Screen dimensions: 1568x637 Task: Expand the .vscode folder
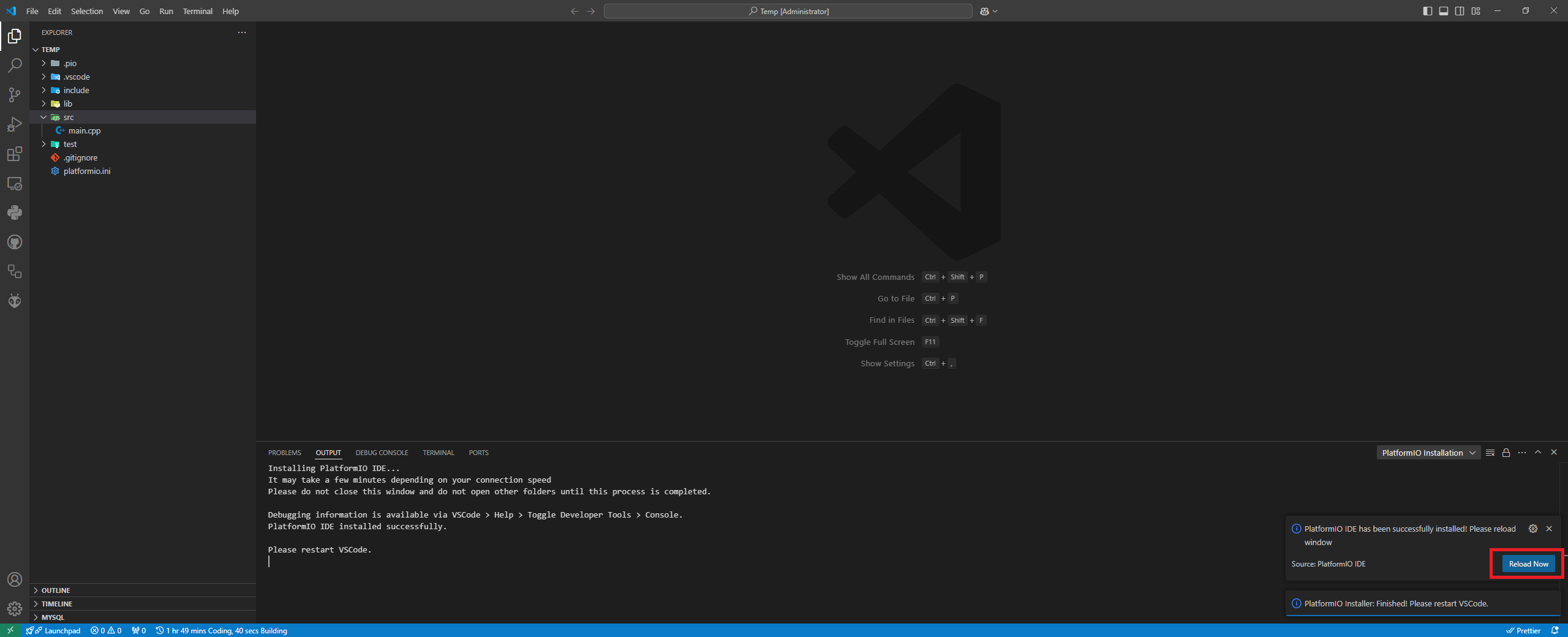click(x=143, y=77)
